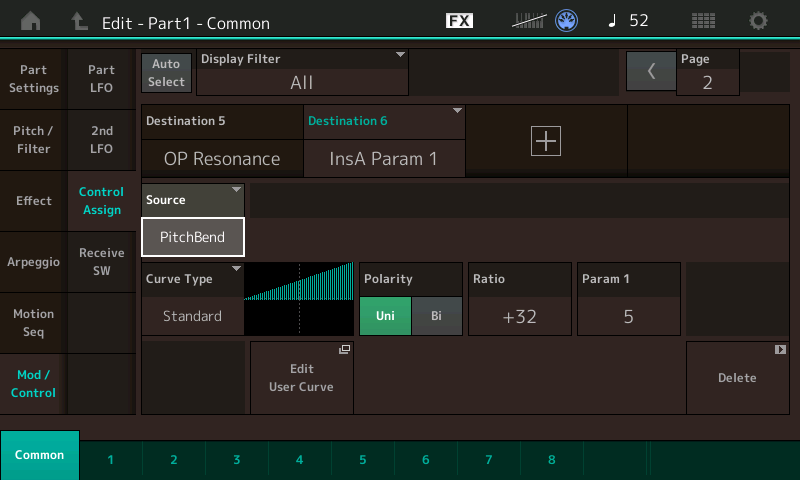Adjust the Ratio +32 value
Screen dimensions: 800x480
[519, 315]
